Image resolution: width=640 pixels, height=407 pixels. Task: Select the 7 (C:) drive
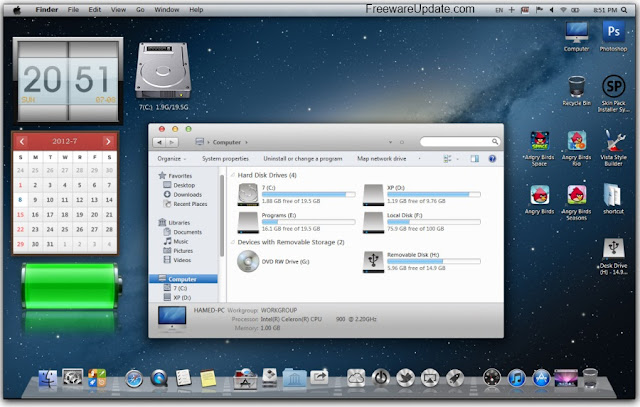[x=296, y=194]
